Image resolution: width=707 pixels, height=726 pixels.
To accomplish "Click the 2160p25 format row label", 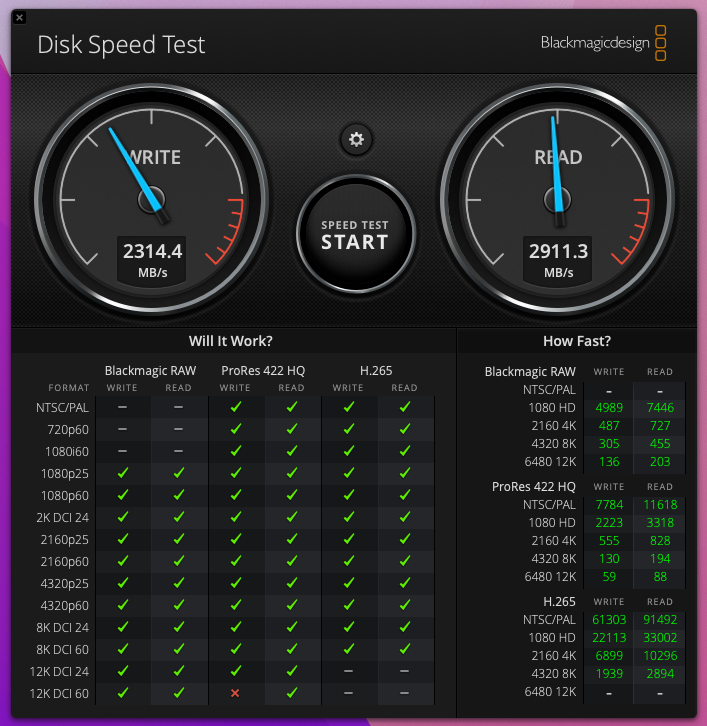I will click(x=64, y=539).
